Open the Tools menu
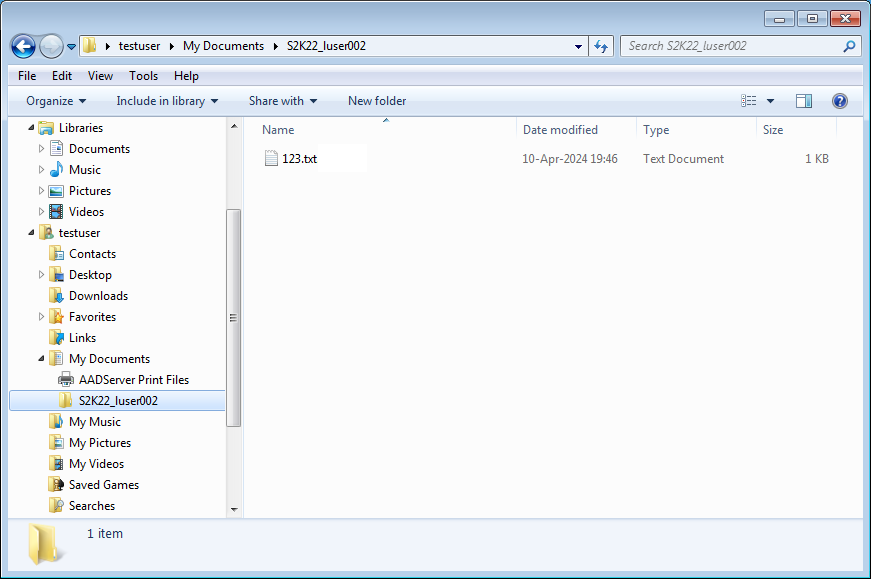 (143, 76)
